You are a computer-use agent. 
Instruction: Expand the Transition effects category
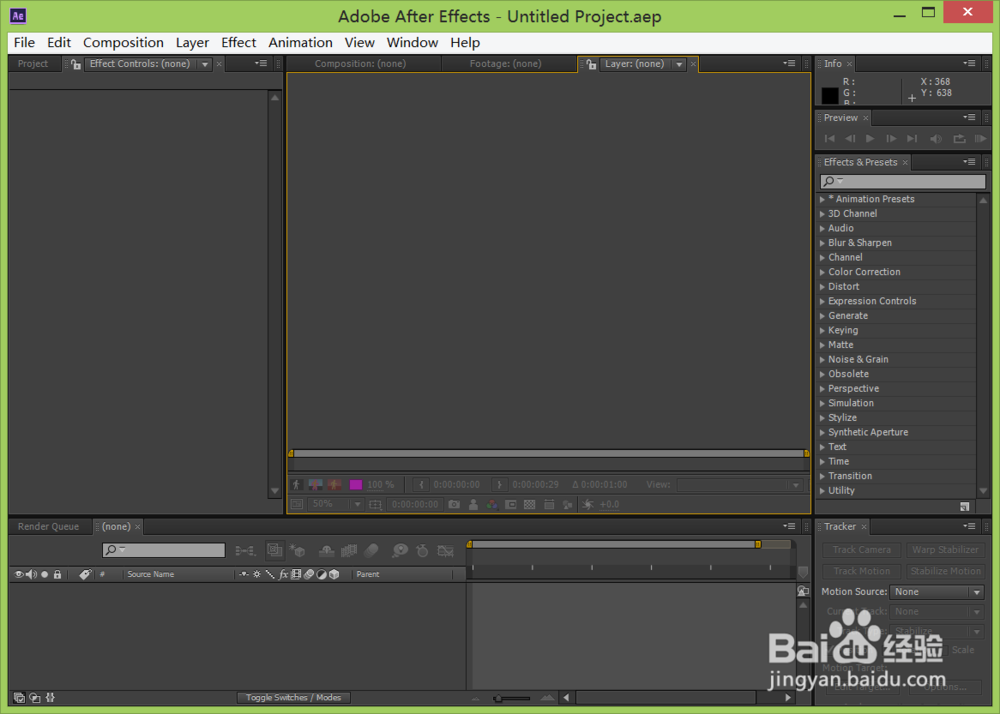(x=822, y=476)
